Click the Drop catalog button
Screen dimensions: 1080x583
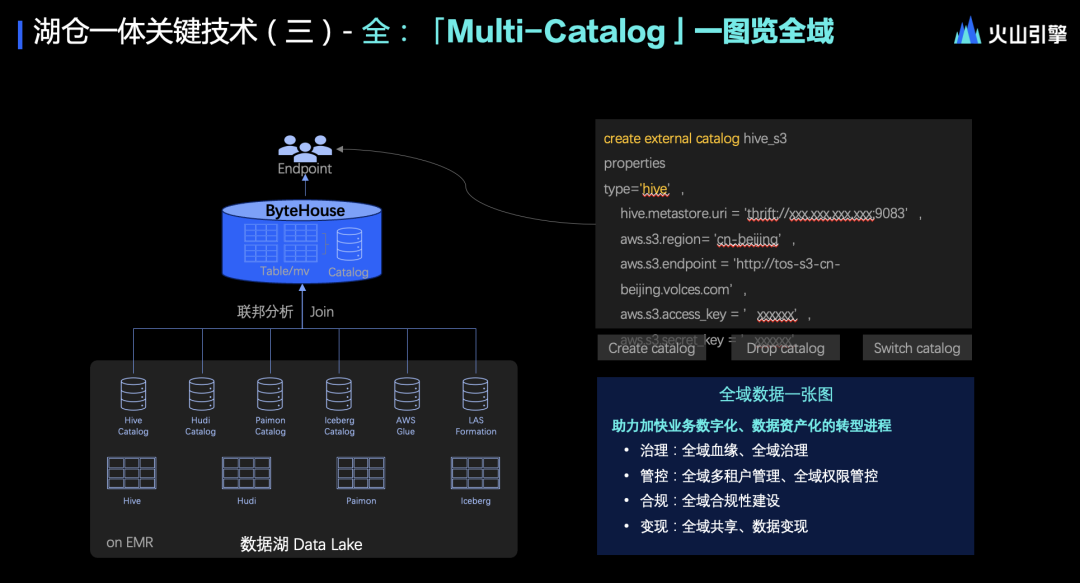(786, 348)
